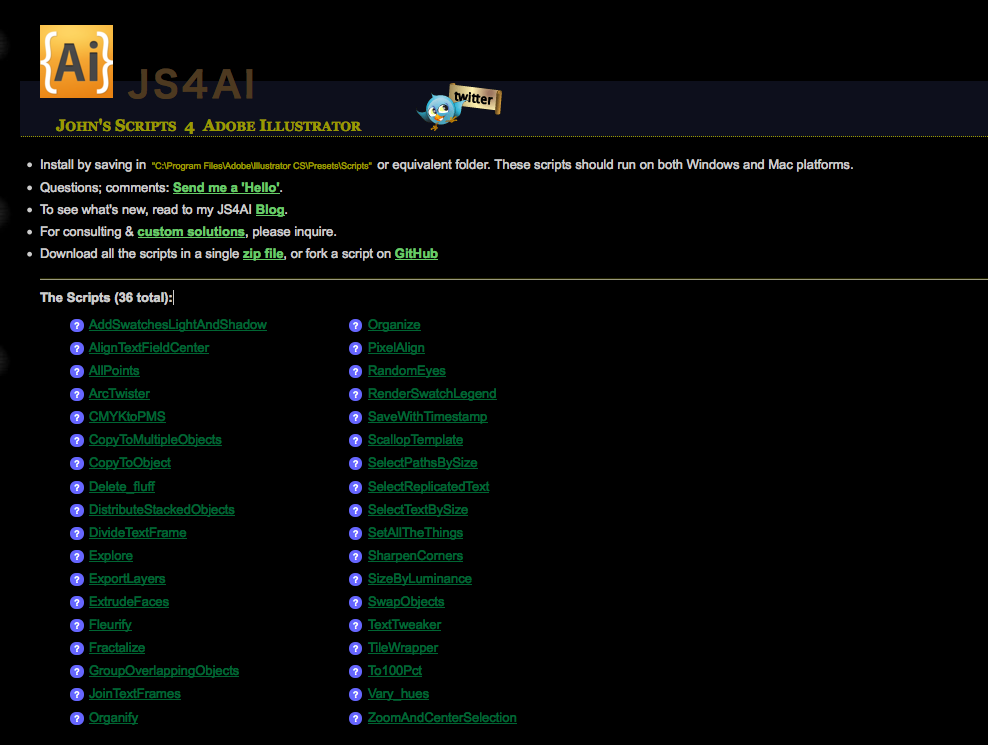Open the ArcTwister script link
The width and height of the screenshot is (988, 745).
point(119,393)
